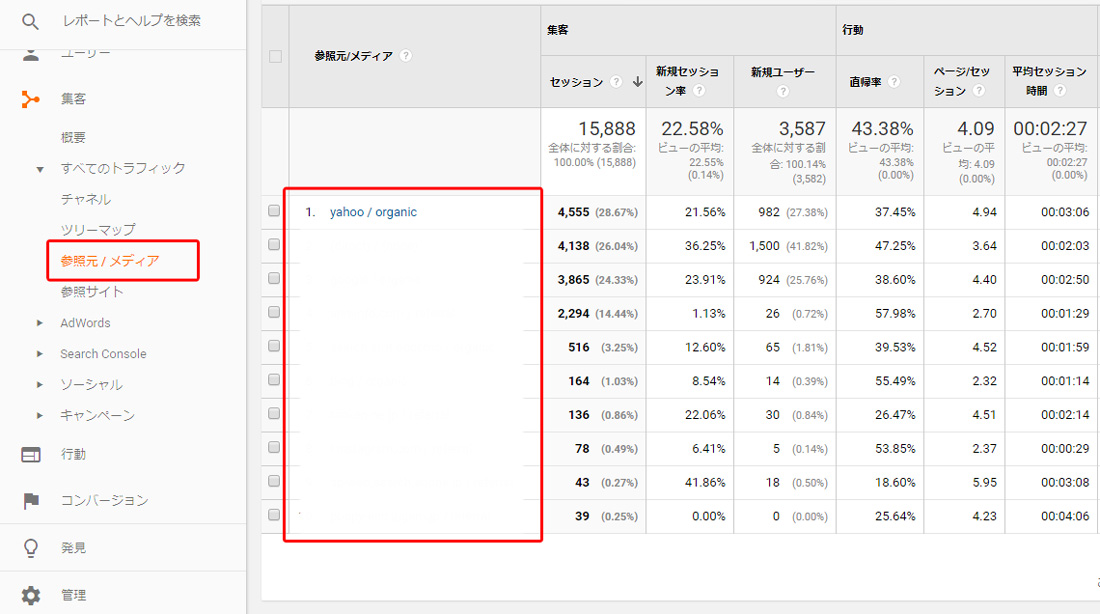Open the yahoo / organic link
The height and width of the screenshot is (614, 1100).
pos(373,212)
